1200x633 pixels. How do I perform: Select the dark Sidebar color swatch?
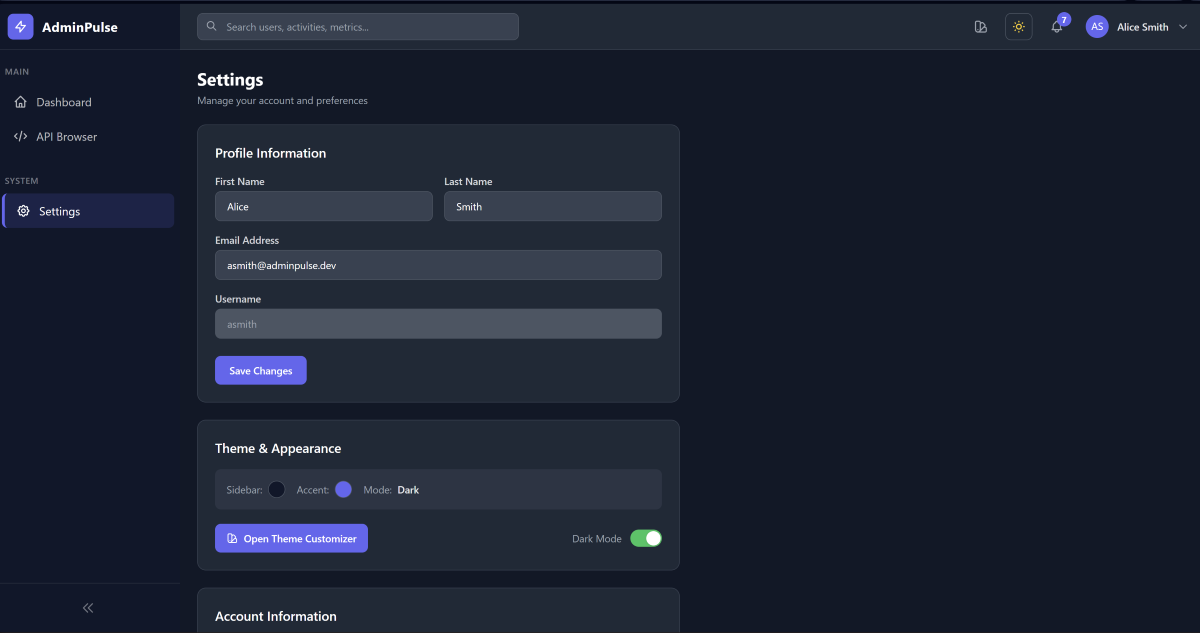coord(277,489)
